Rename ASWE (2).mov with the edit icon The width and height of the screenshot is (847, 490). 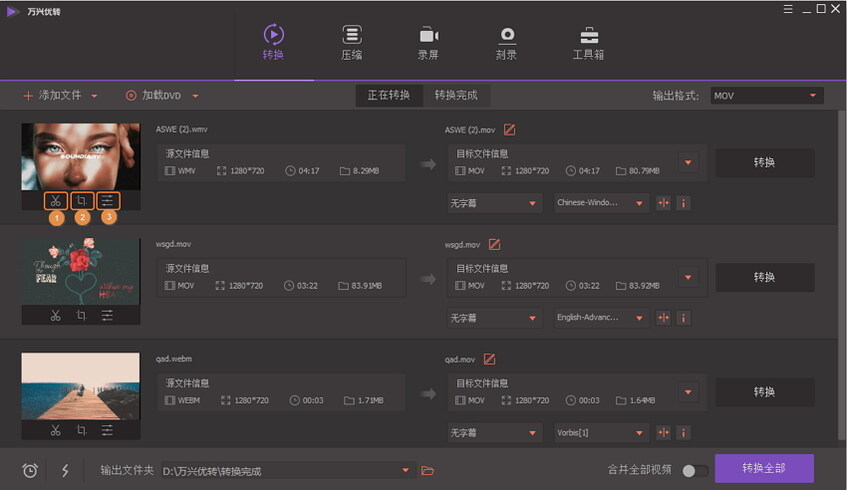pos(509,130)
